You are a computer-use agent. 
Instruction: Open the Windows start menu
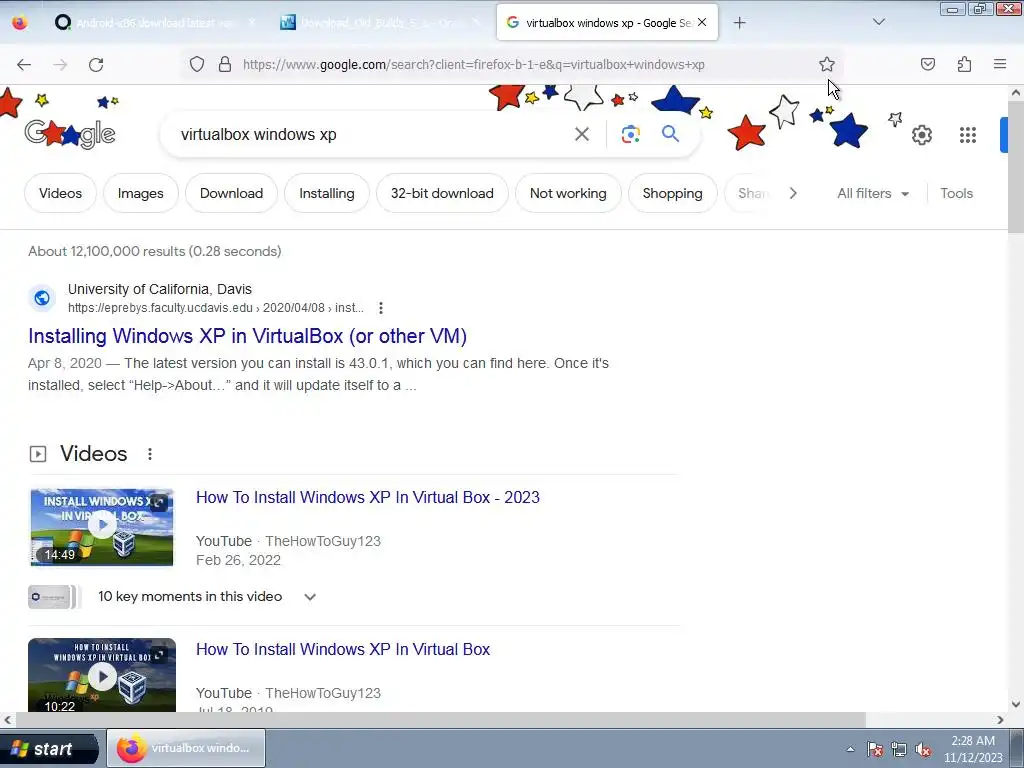[49, 748]
